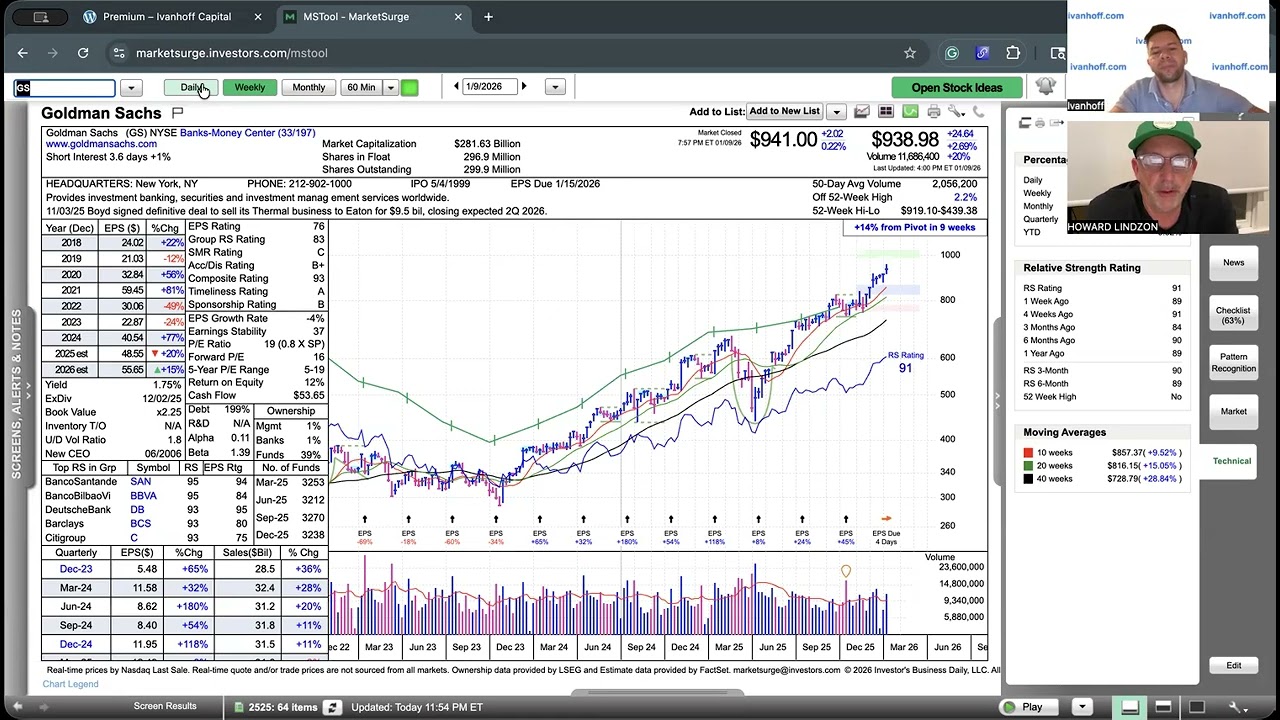
Task: Click the red 10 weeks moving average swatch
Action: (x=1028, y=453)
